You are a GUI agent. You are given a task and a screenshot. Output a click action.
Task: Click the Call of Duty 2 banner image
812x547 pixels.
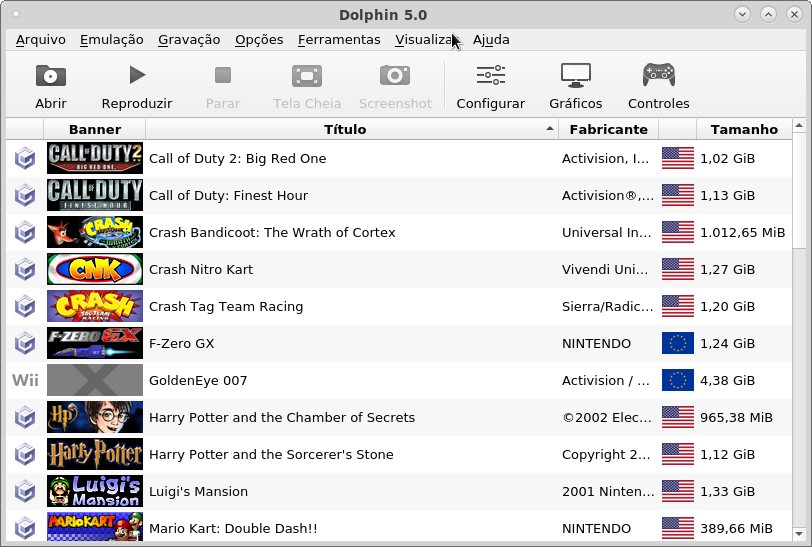(95, 158)
